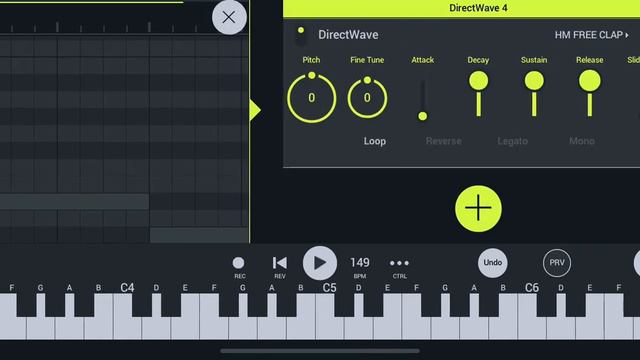Click the Sustain slider handle
Viewport: 640px width, 360px height.
(534, 81)
